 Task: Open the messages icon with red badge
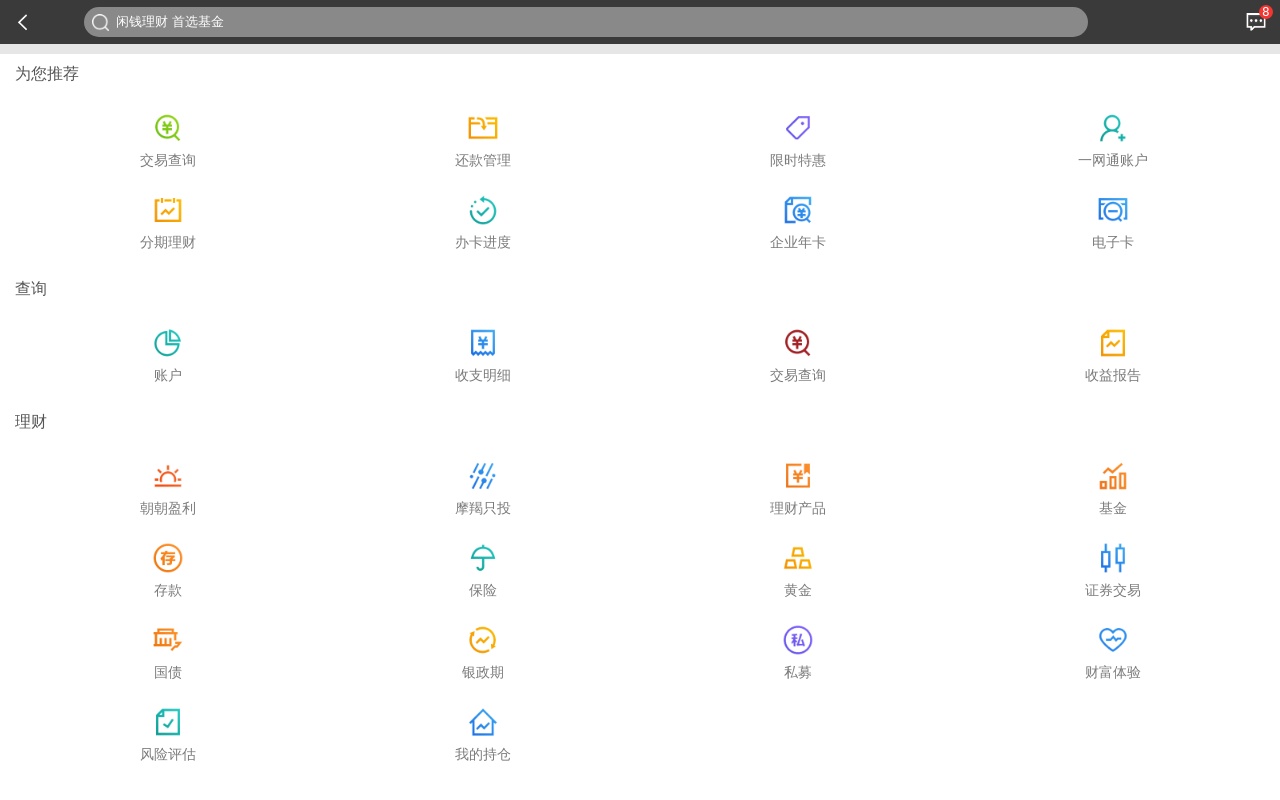click(1257, 21)
